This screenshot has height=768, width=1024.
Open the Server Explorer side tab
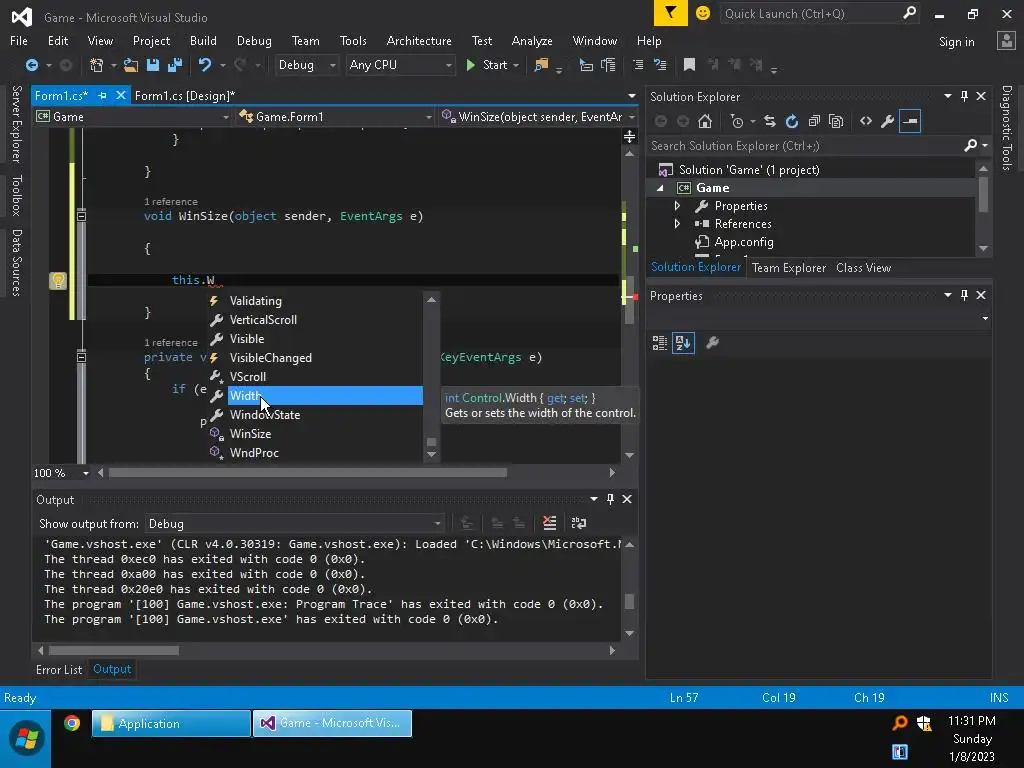click(16, 123)
